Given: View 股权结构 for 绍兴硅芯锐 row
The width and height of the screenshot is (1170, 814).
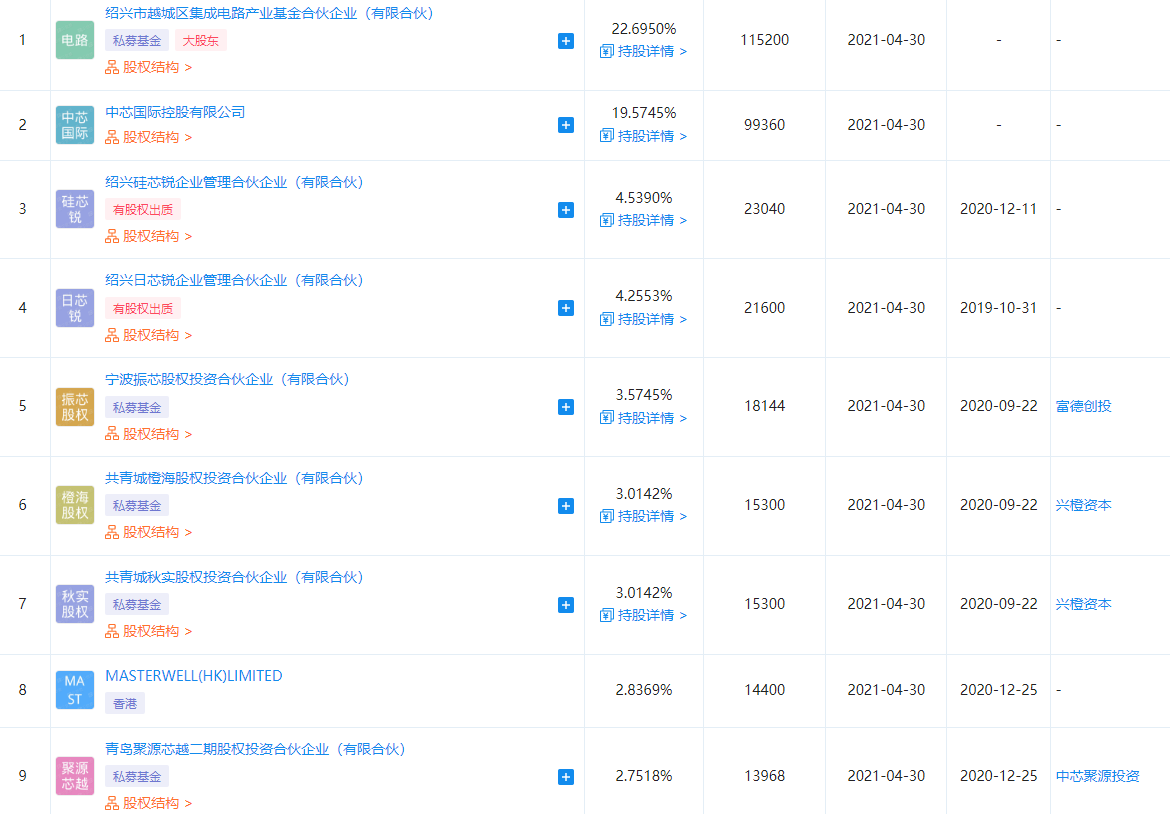Looking at the screenshot, I should pos(148,236).
